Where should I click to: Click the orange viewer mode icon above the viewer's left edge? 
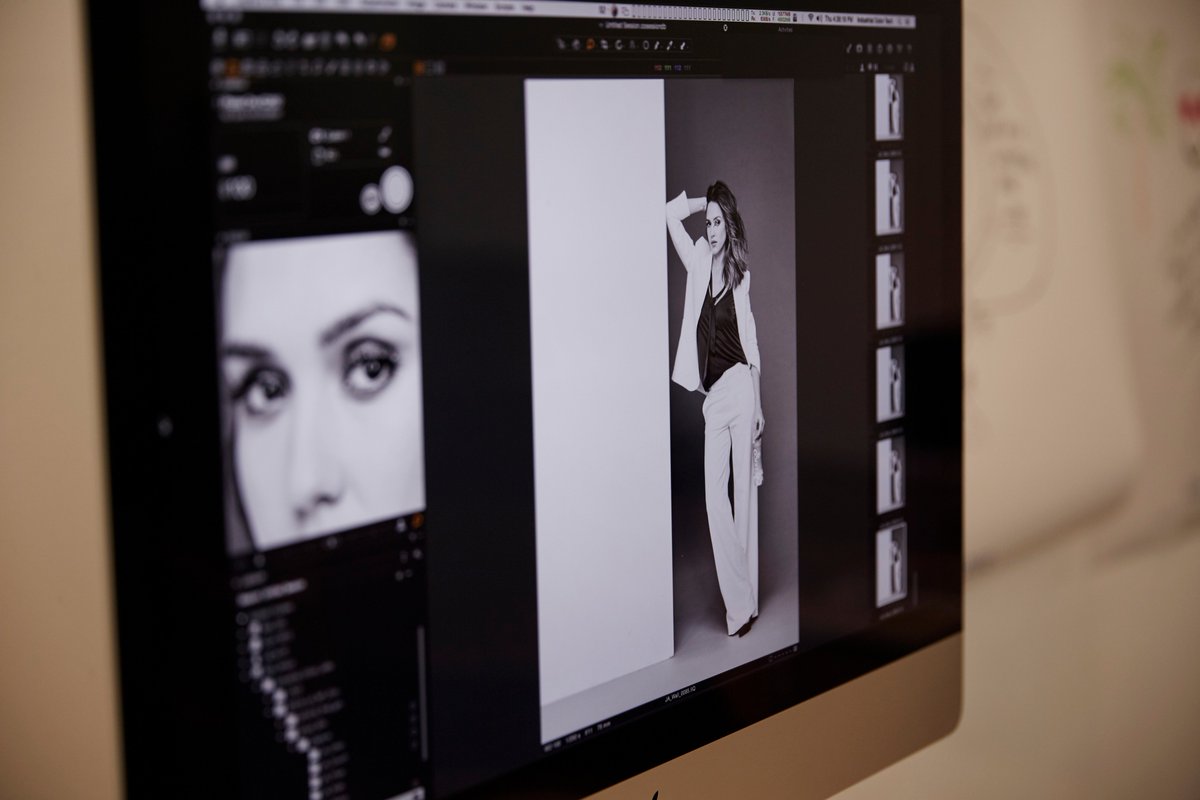(420, 68)
